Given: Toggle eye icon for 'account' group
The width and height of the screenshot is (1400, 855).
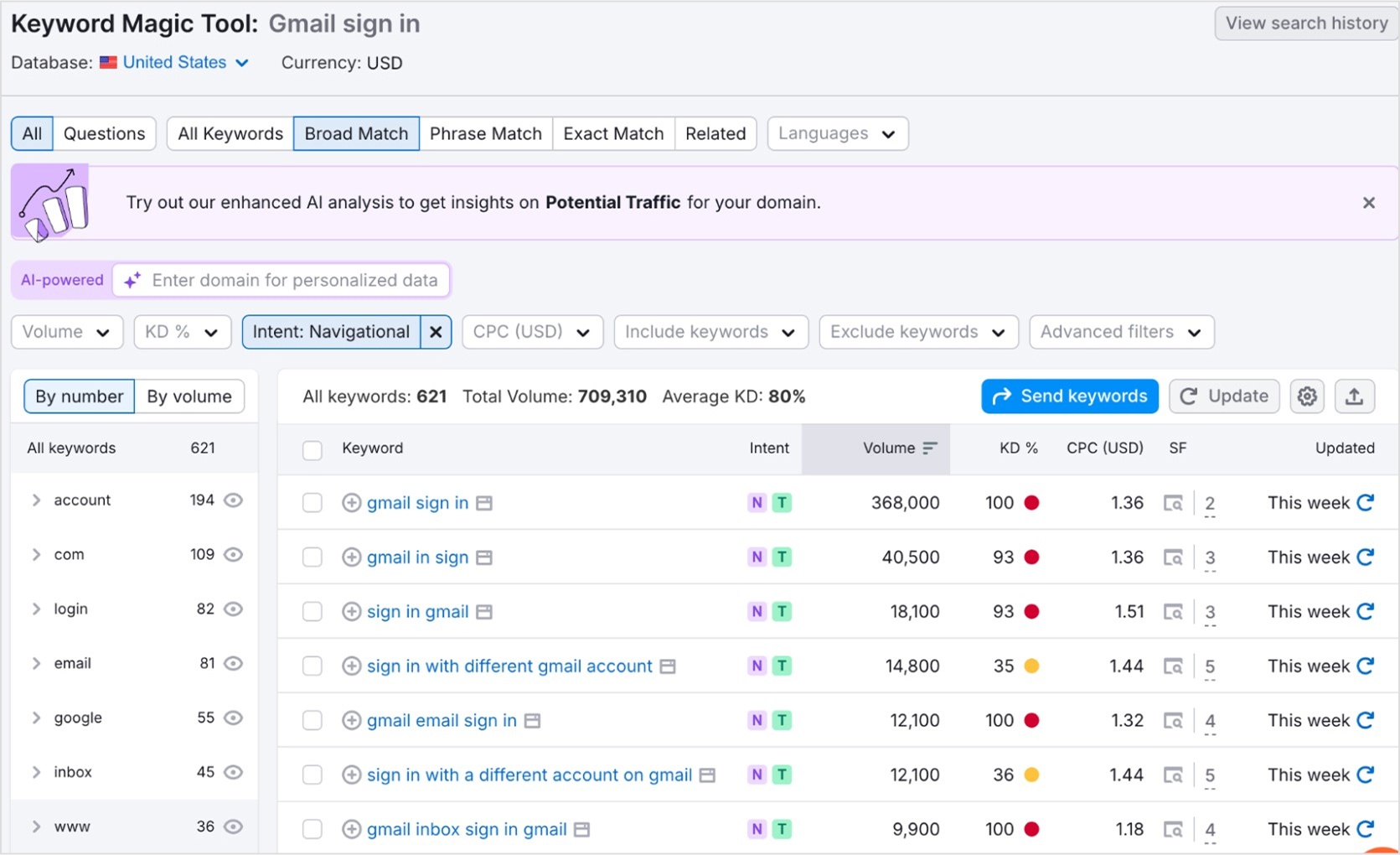Looking at the screenshot, I should [x=234, y=500].
